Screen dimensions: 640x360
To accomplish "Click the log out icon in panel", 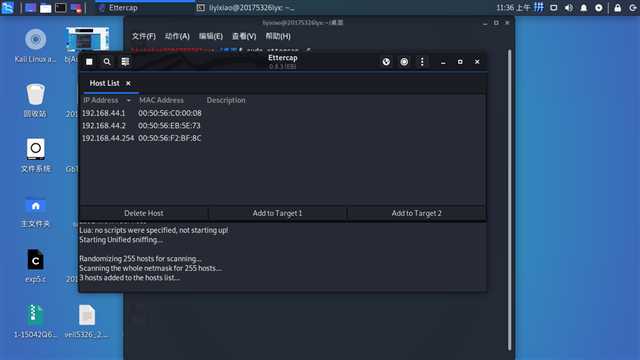I will pyautogui.click(x=633, y=8).
